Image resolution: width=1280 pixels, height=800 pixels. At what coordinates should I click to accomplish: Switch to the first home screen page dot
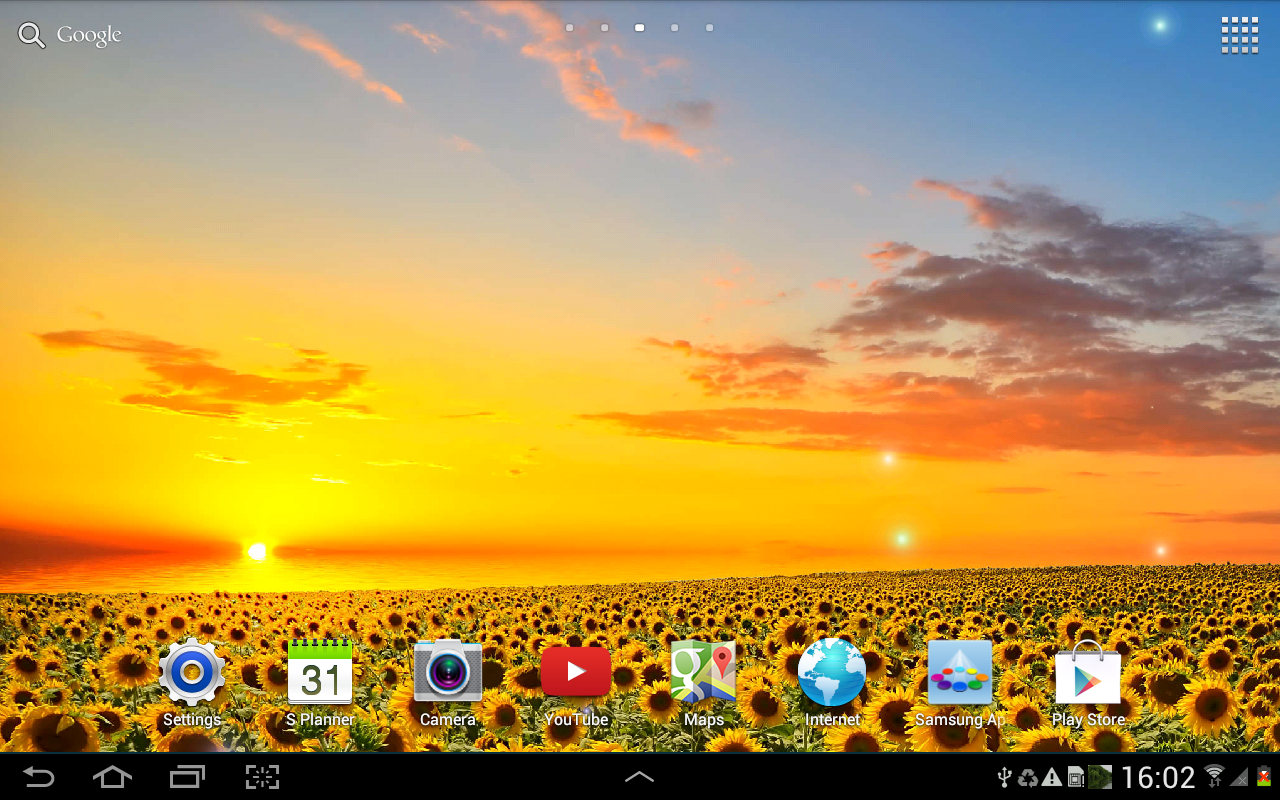[x=570, y=28]
